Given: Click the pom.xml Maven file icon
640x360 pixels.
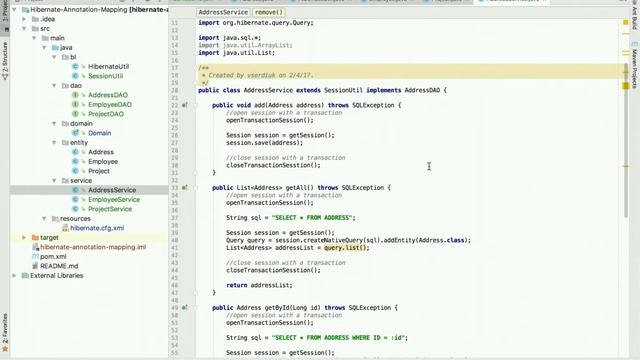Looking at the screenshot, I should [35, 257].
